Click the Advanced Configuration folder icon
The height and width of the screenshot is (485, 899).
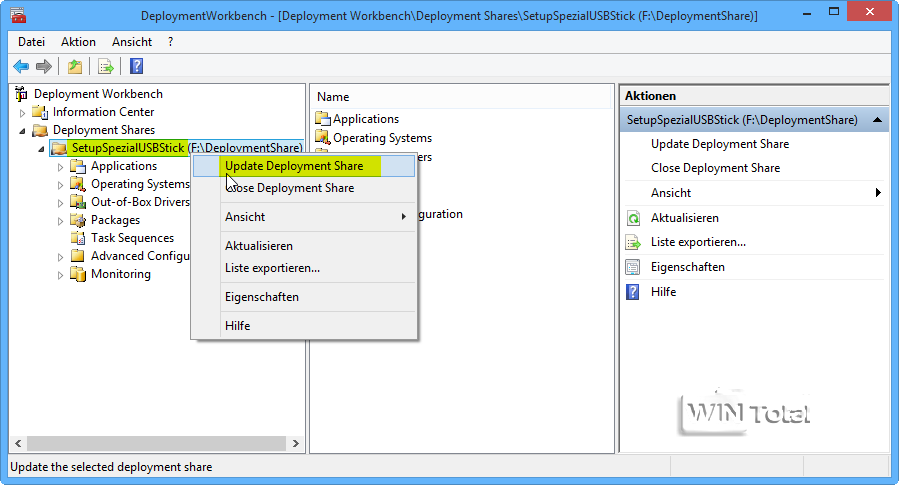click(x=78, y=256)
